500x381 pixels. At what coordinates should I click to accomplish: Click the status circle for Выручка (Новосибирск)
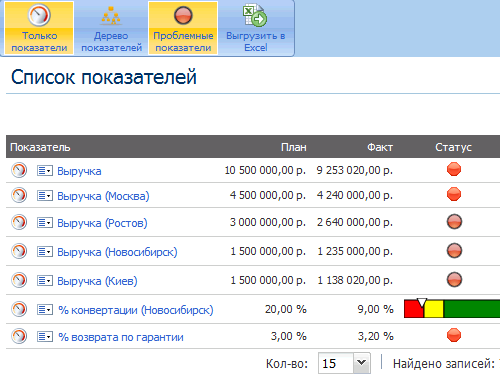(x=454, y=251)
